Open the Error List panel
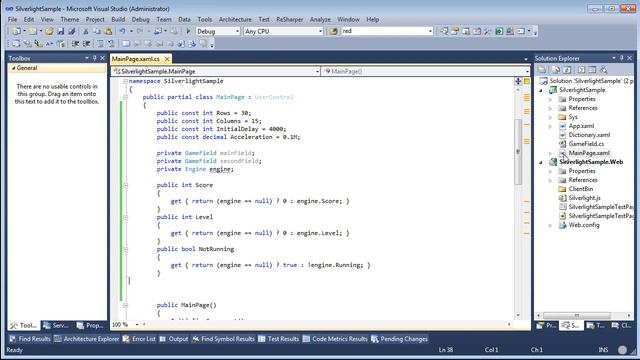Screen dimensions: 640x360 point(139,339)
